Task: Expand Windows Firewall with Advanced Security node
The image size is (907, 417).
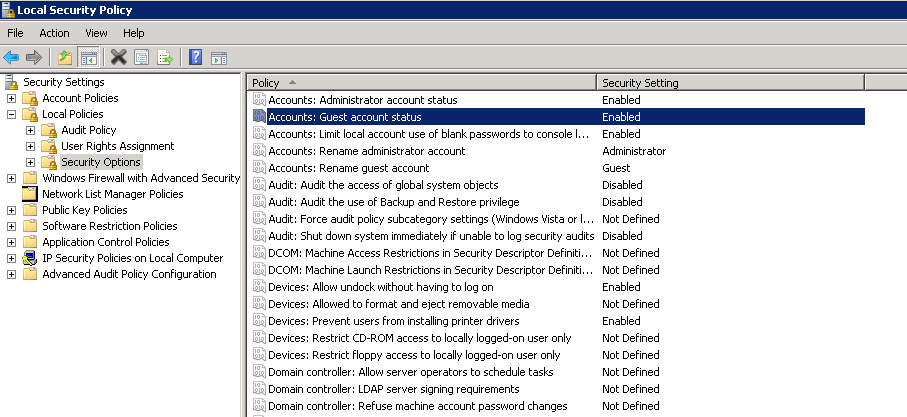Action: pyautogui.click(x=11, y=178)
